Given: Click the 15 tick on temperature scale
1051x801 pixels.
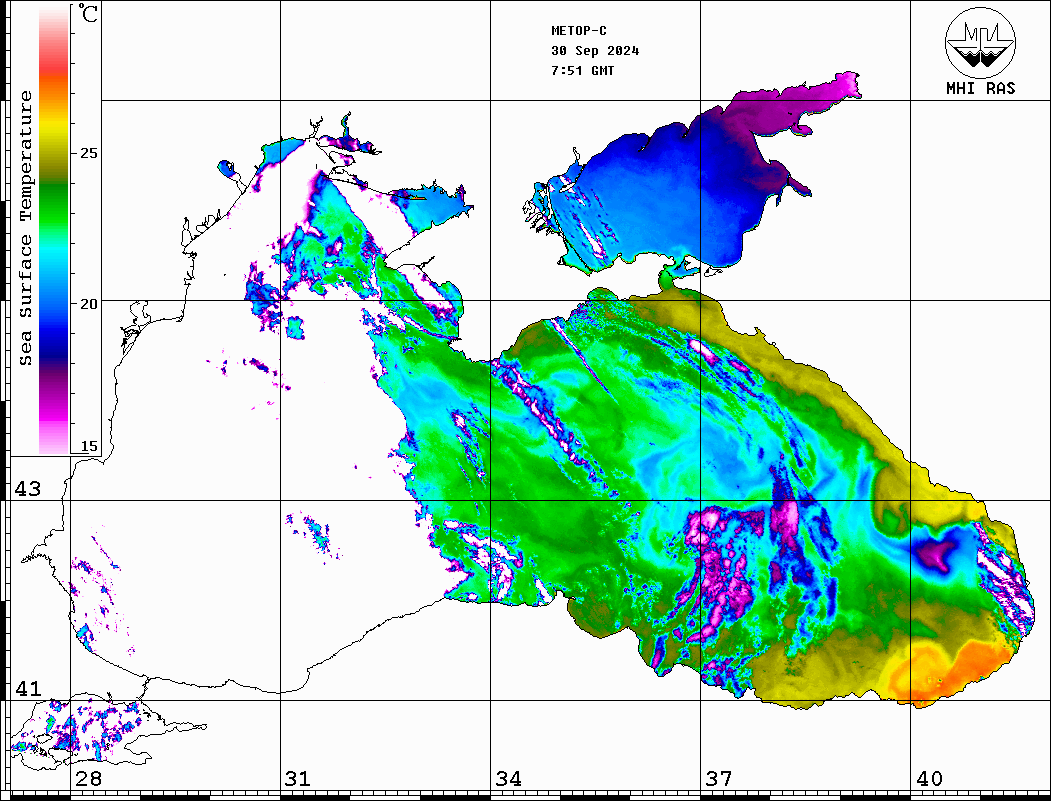Looking at the screenshot, I should (88, 446).
